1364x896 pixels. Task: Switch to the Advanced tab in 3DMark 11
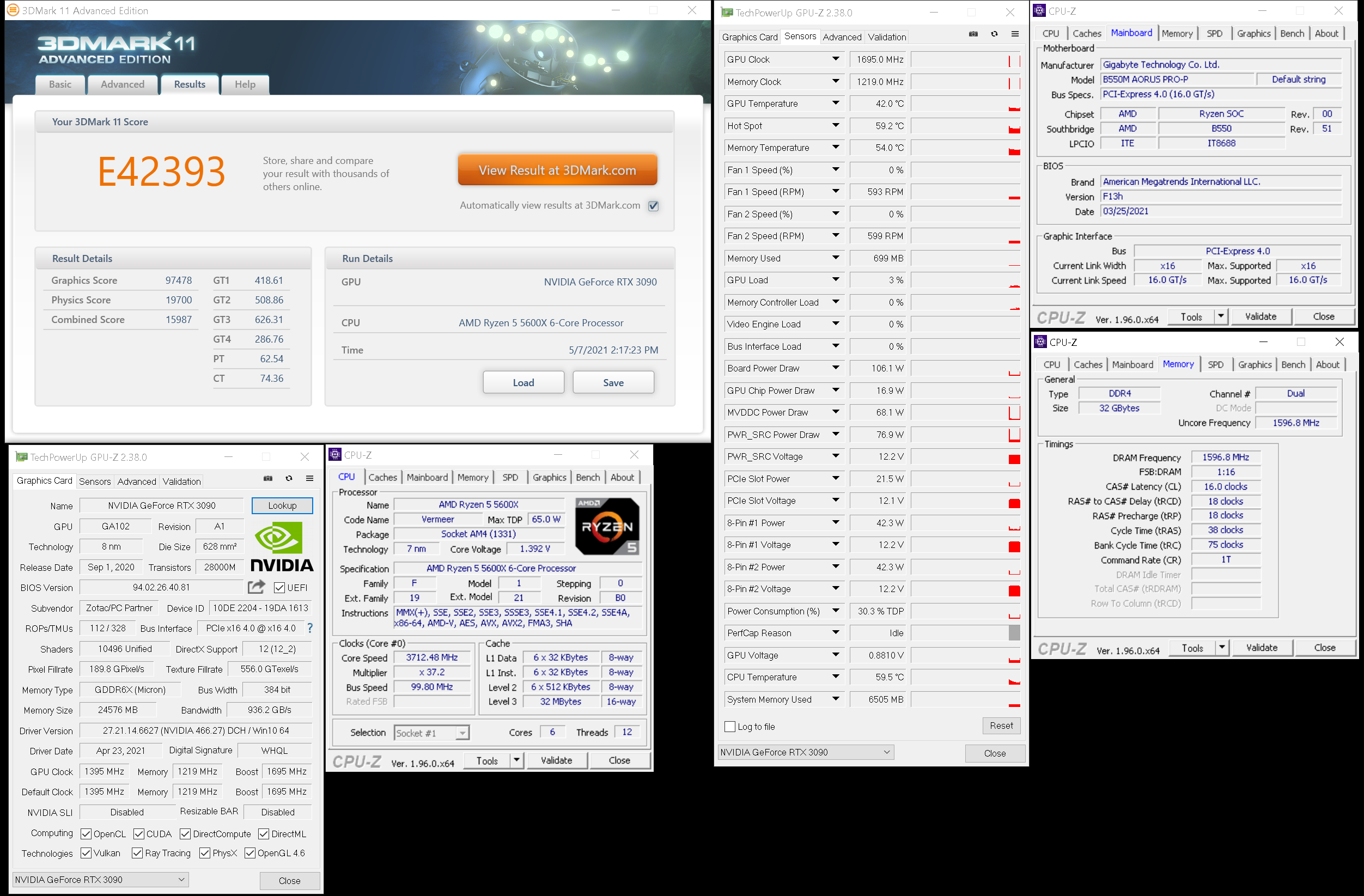123,84
